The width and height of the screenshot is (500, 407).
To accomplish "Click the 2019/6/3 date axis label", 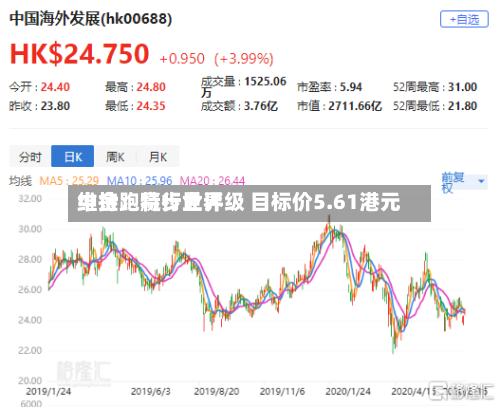I will pos(151,391).
